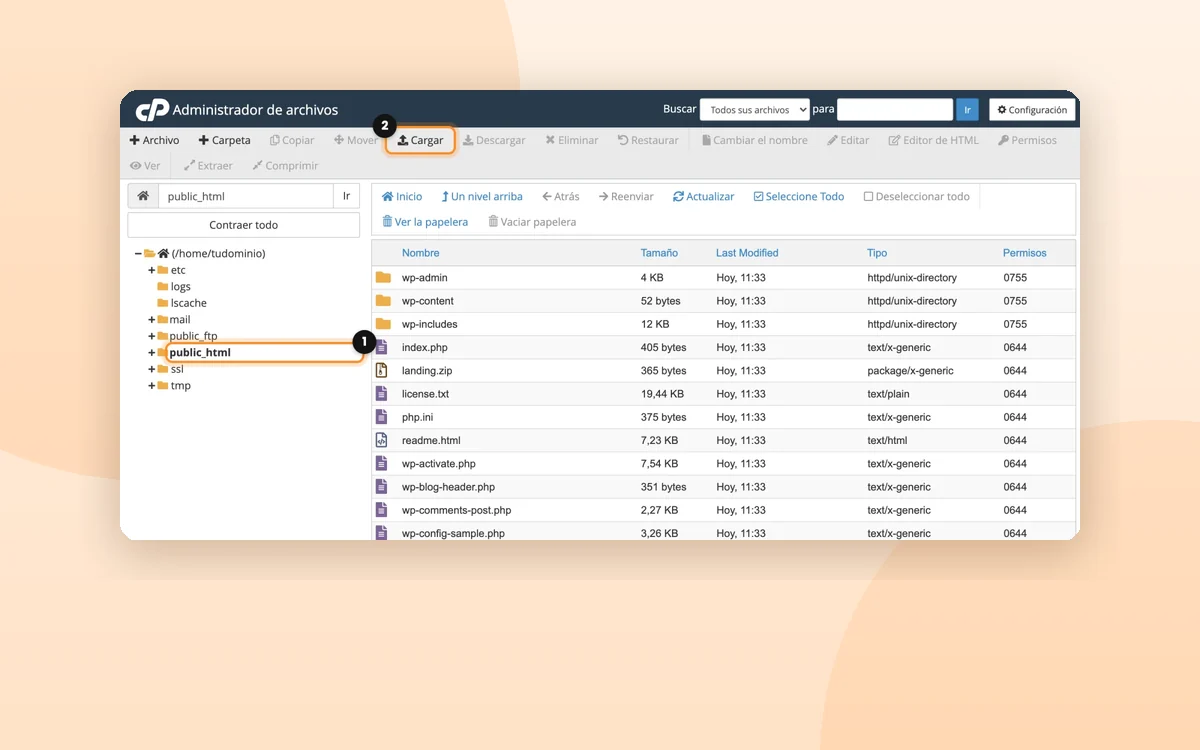Viewport: 1200px width, 750px height.
Task: Open the Configuración settings button
Action: click(x=1032, y=110)
